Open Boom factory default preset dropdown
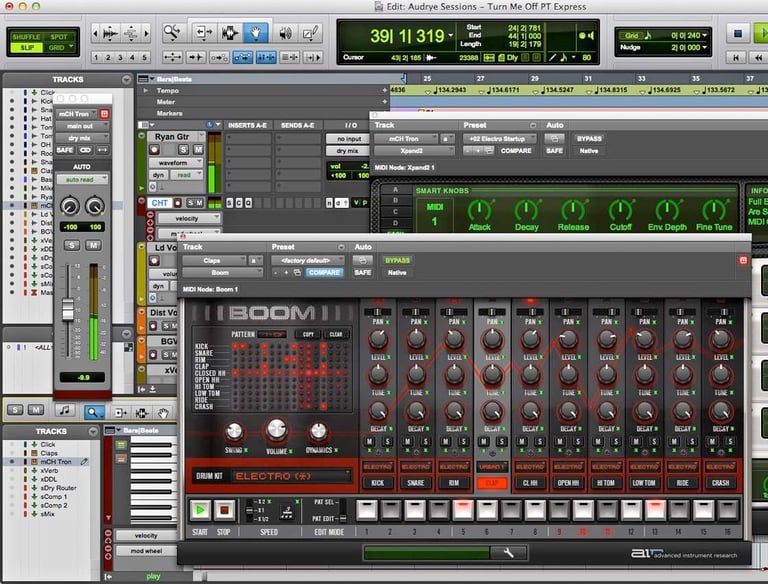This screenshot has height=584, width=768. [x=307, y=260]
